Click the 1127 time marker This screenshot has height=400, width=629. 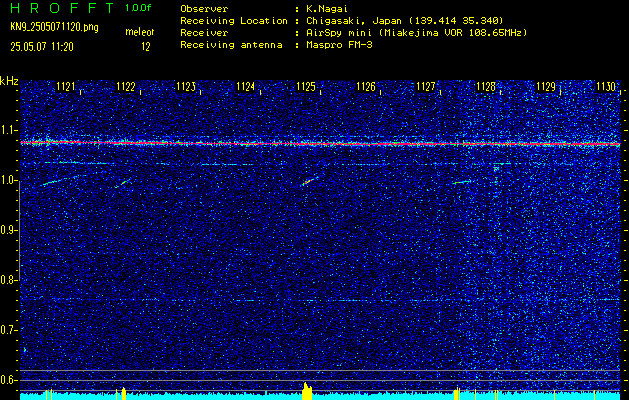click(x=426, y=86)
